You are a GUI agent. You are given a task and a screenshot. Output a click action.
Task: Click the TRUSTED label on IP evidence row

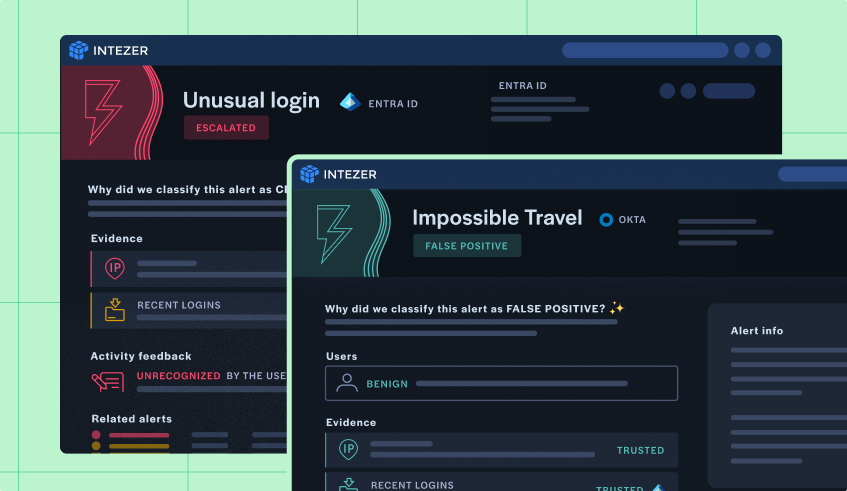pyautogui.click(x=640, y=450)
